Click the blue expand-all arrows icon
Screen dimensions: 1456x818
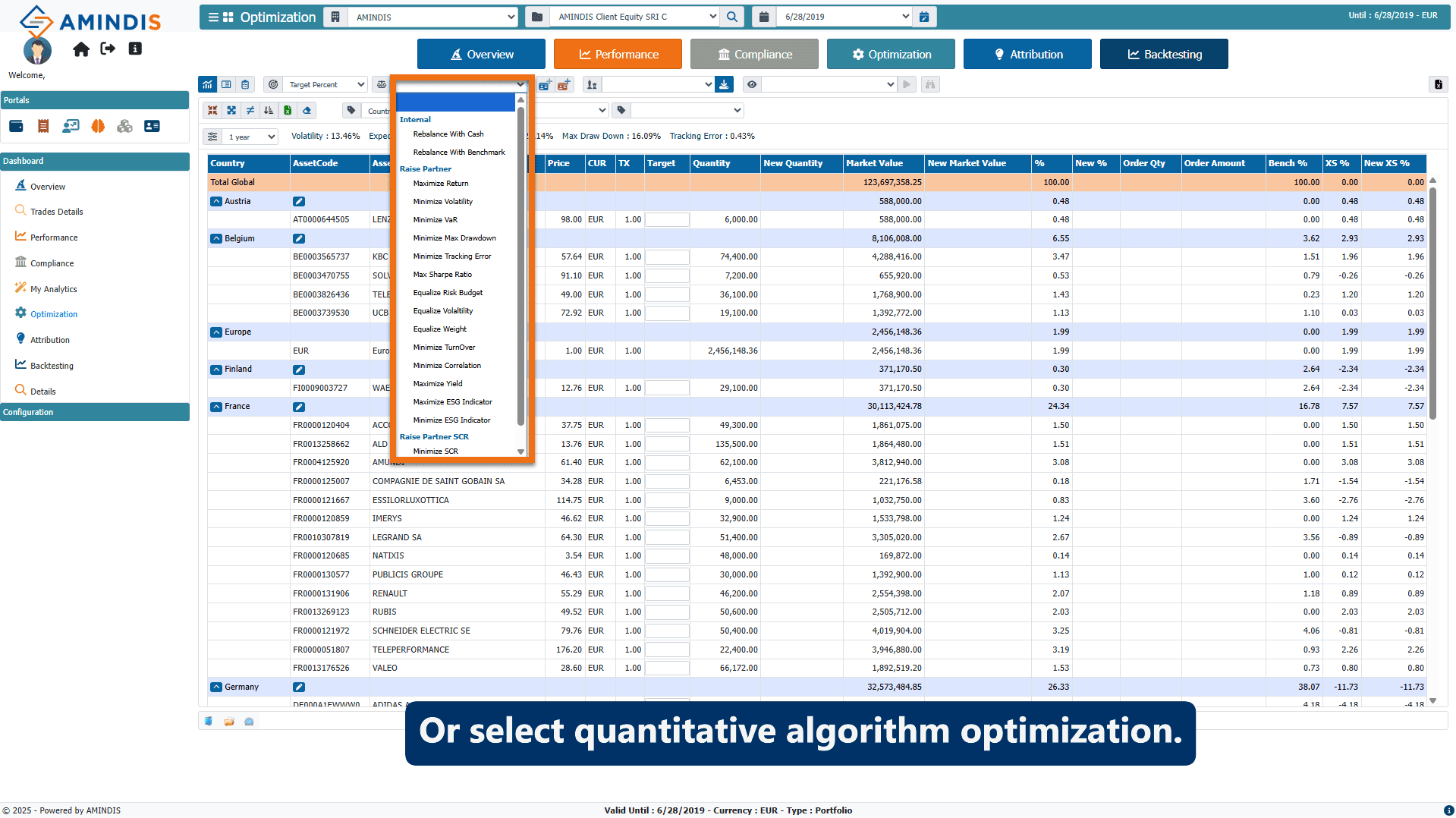[x=231, y=111]
